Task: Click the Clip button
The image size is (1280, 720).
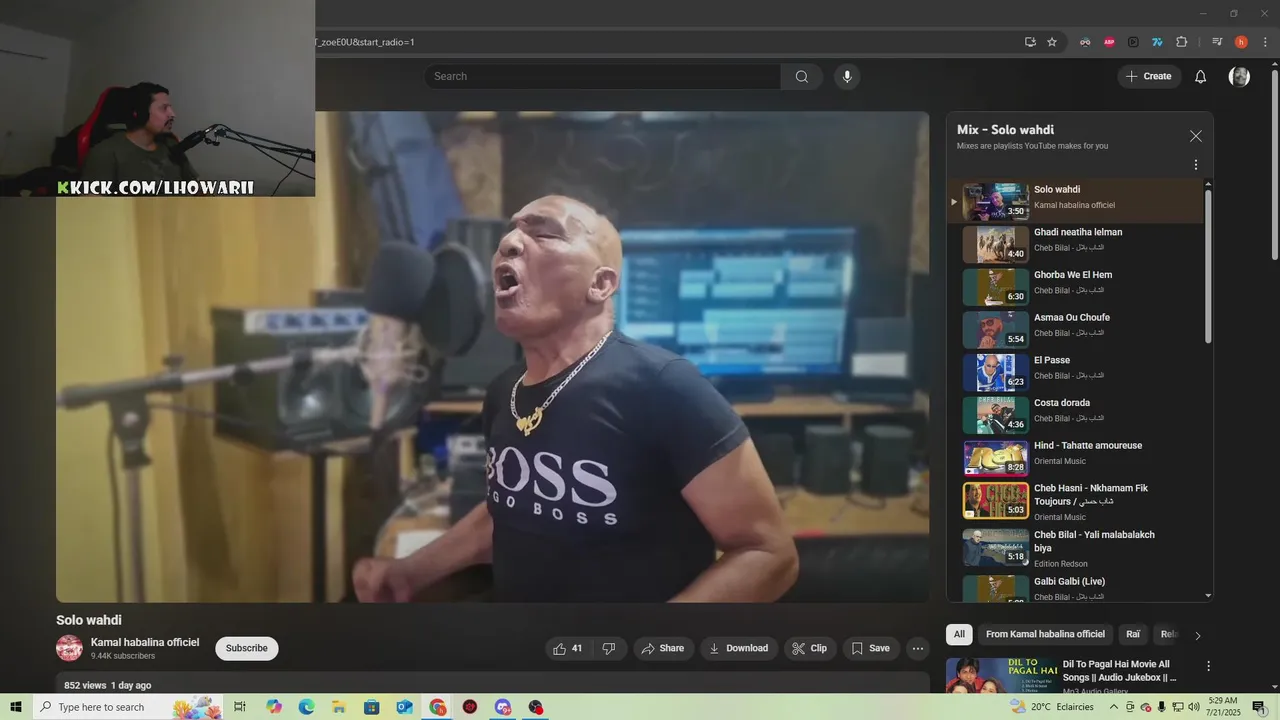Action: coord(810,648)
